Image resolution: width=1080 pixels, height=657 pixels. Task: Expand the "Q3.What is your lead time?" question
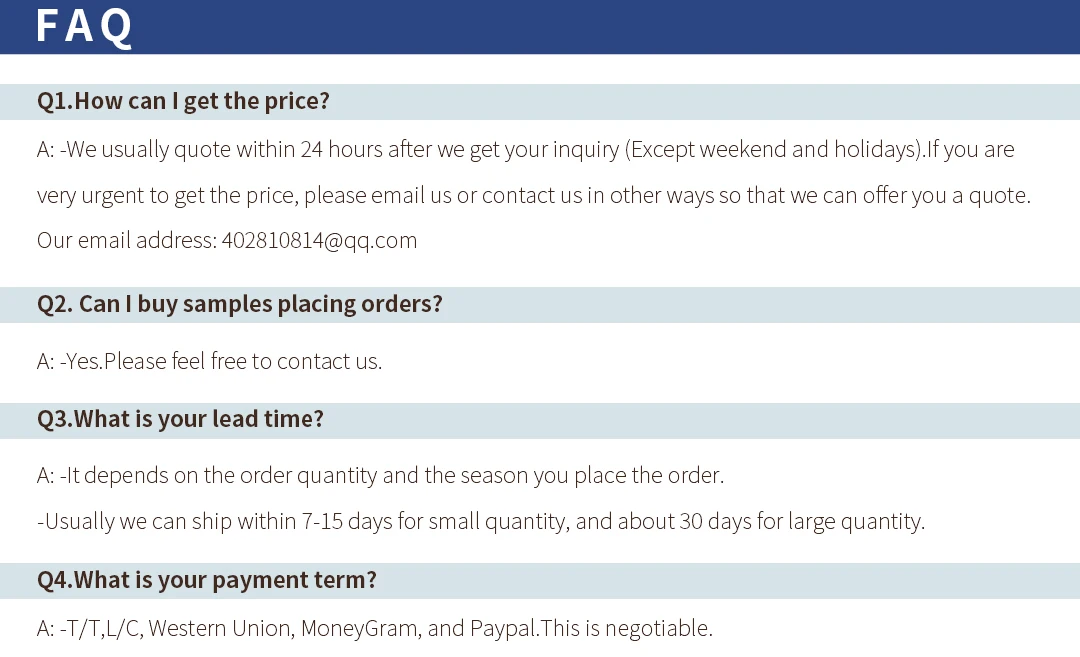pos(180,419)
